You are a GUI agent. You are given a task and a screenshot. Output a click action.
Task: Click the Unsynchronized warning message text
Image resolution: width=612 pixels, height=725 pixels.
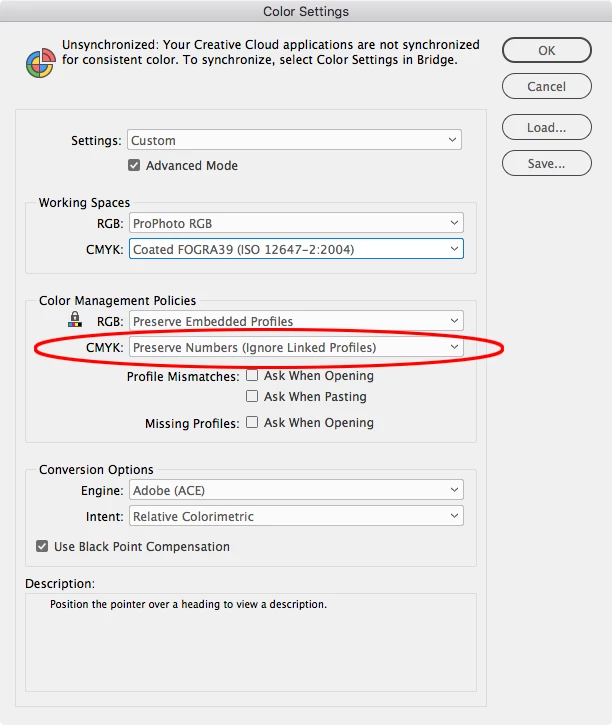271,52
